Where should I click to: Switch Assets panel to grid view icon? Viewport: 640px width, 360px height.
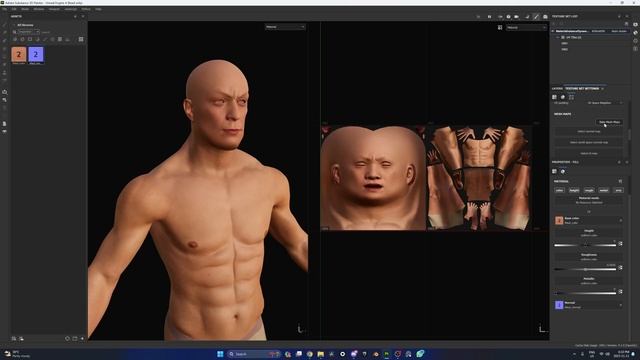coord(81,39)
